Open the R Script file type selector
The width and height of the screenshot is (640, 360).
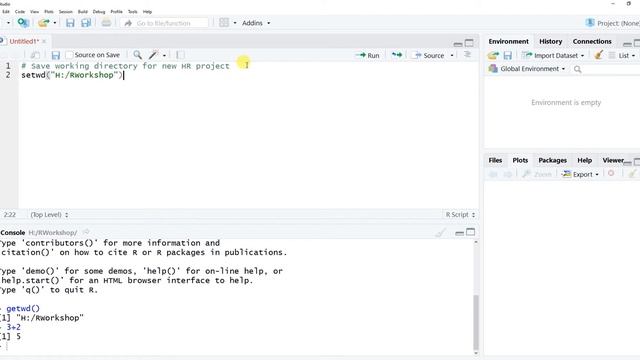460,215
